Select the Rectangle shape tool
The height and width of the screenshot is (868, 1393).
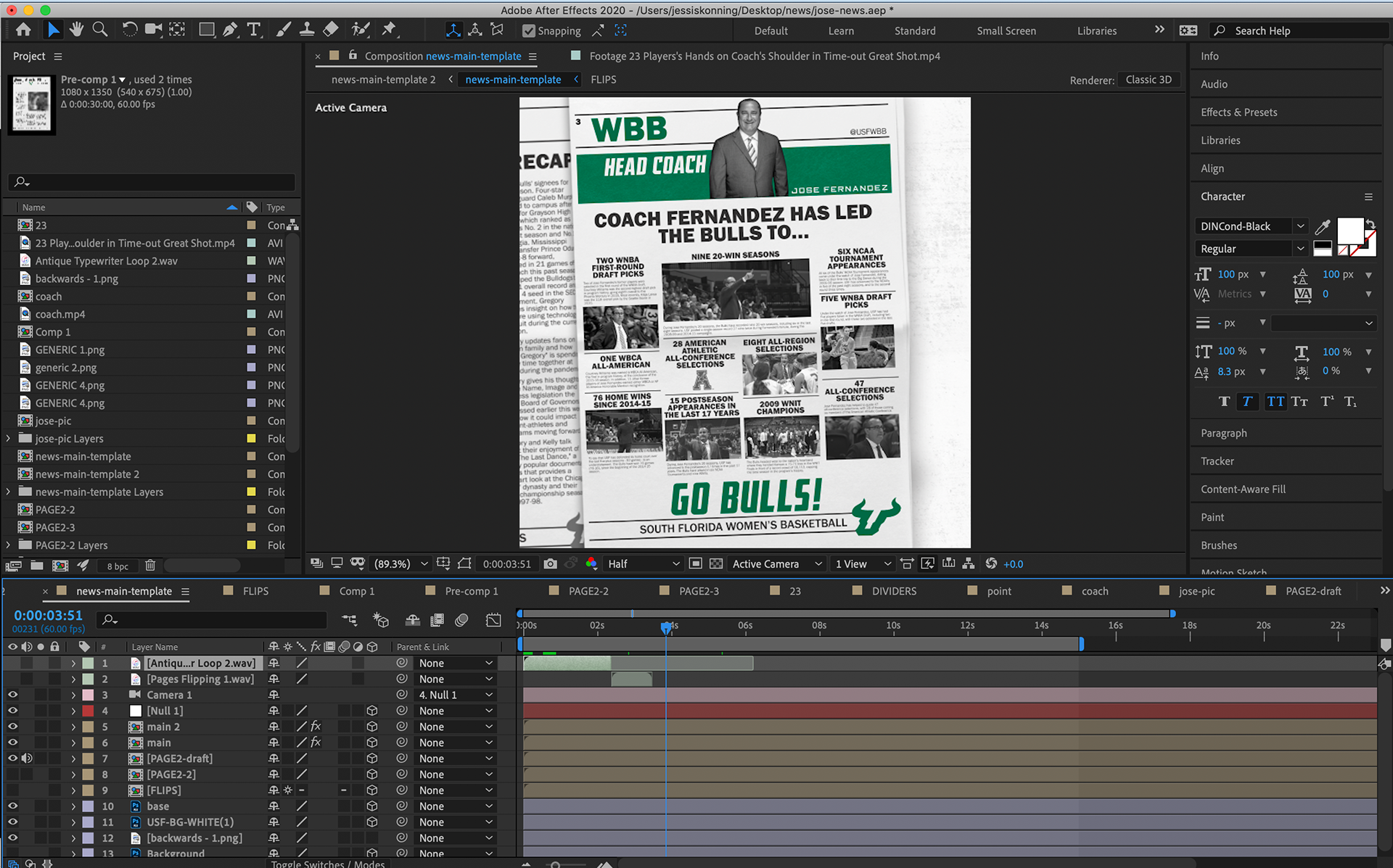pyautogui.click(x=207, y=30)
